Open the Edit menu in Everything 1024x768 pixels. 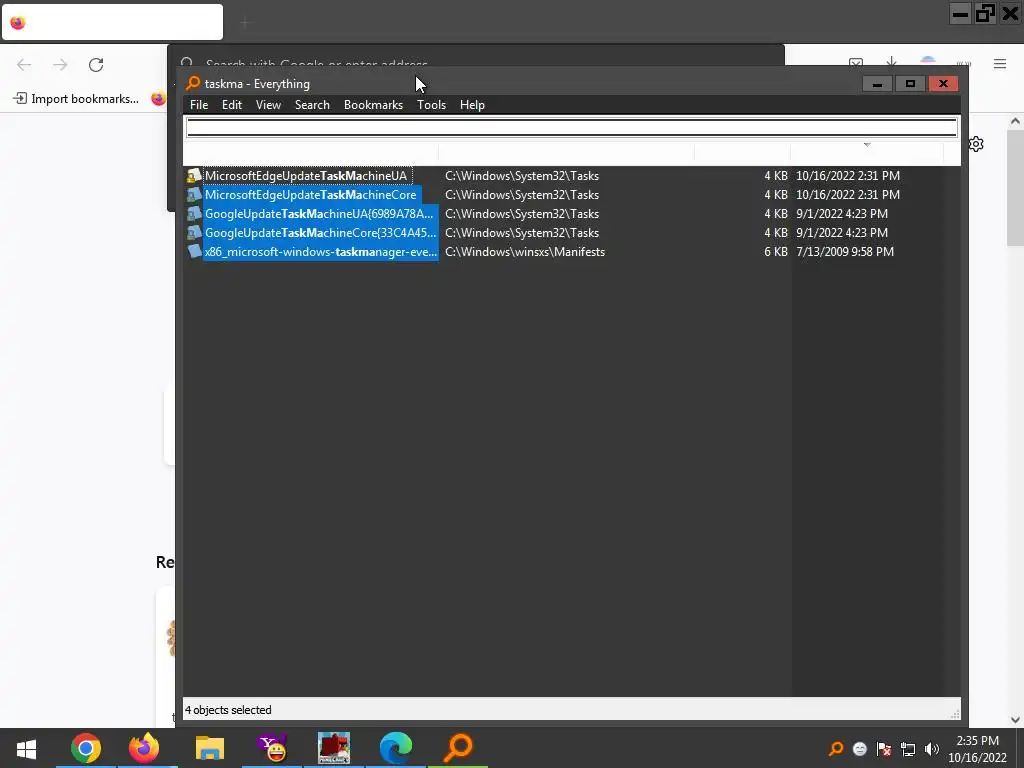pyautogui.click(x=231, y=104)
